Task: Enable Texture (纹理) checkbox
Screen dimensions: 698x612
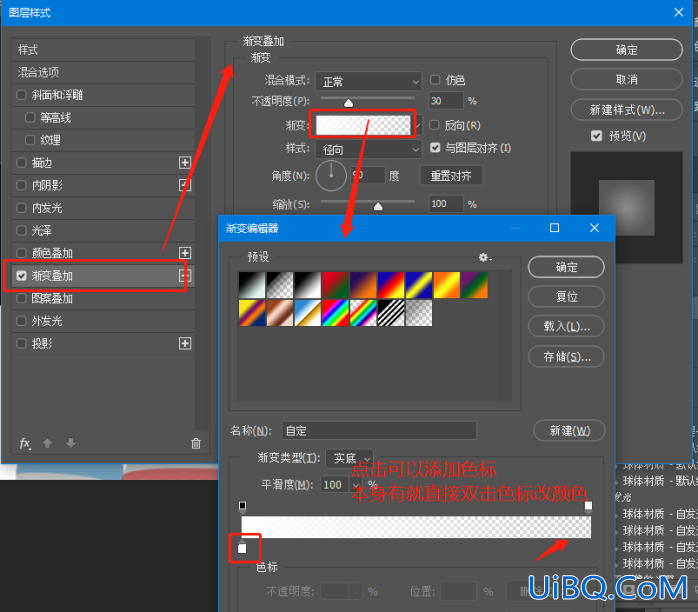Action: click(30, 140)
